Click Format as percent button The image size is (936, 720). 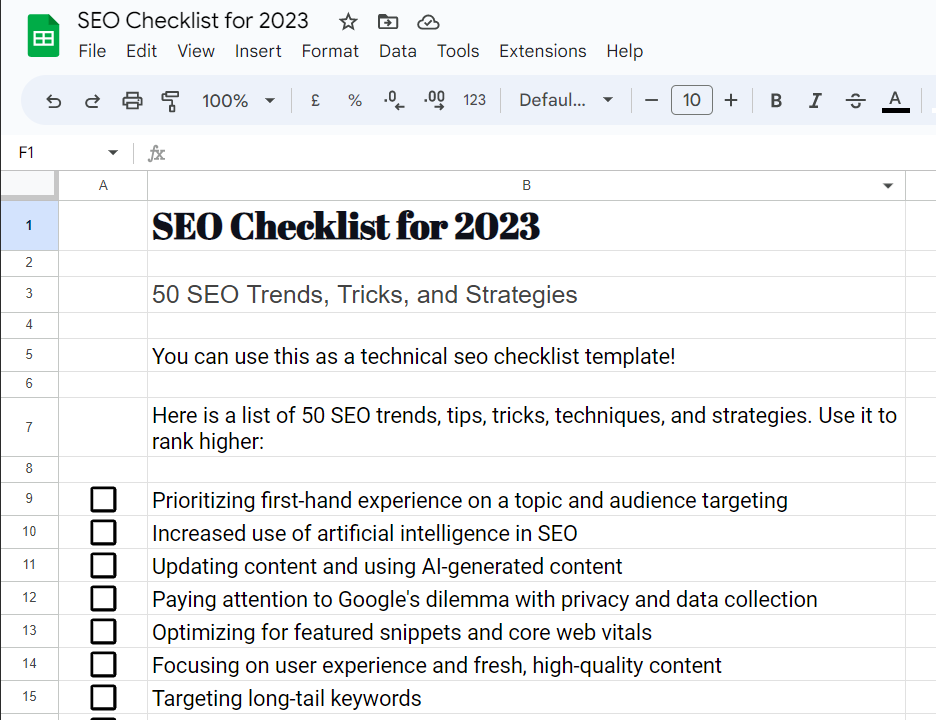[354, 100]
